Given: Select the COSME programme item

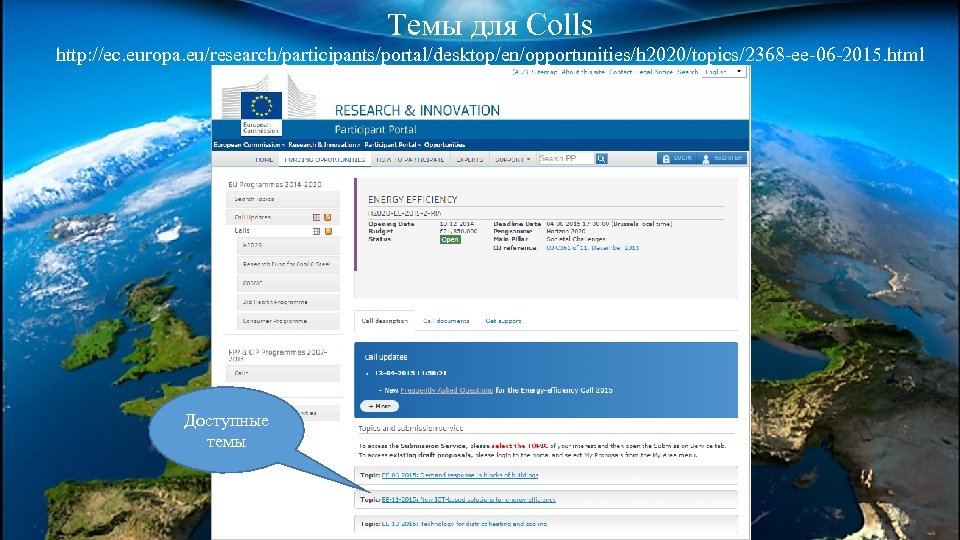Looking at the screenshot, I should [x=288, y=283].
